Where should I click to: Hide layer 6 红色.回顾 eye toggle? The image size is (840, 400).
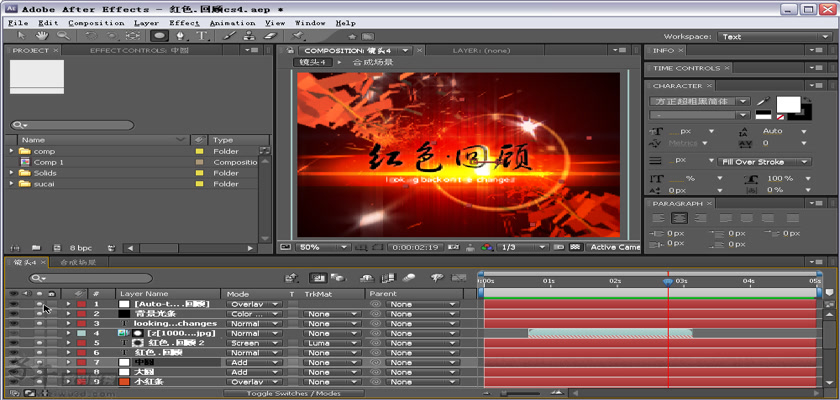[14, 353]
